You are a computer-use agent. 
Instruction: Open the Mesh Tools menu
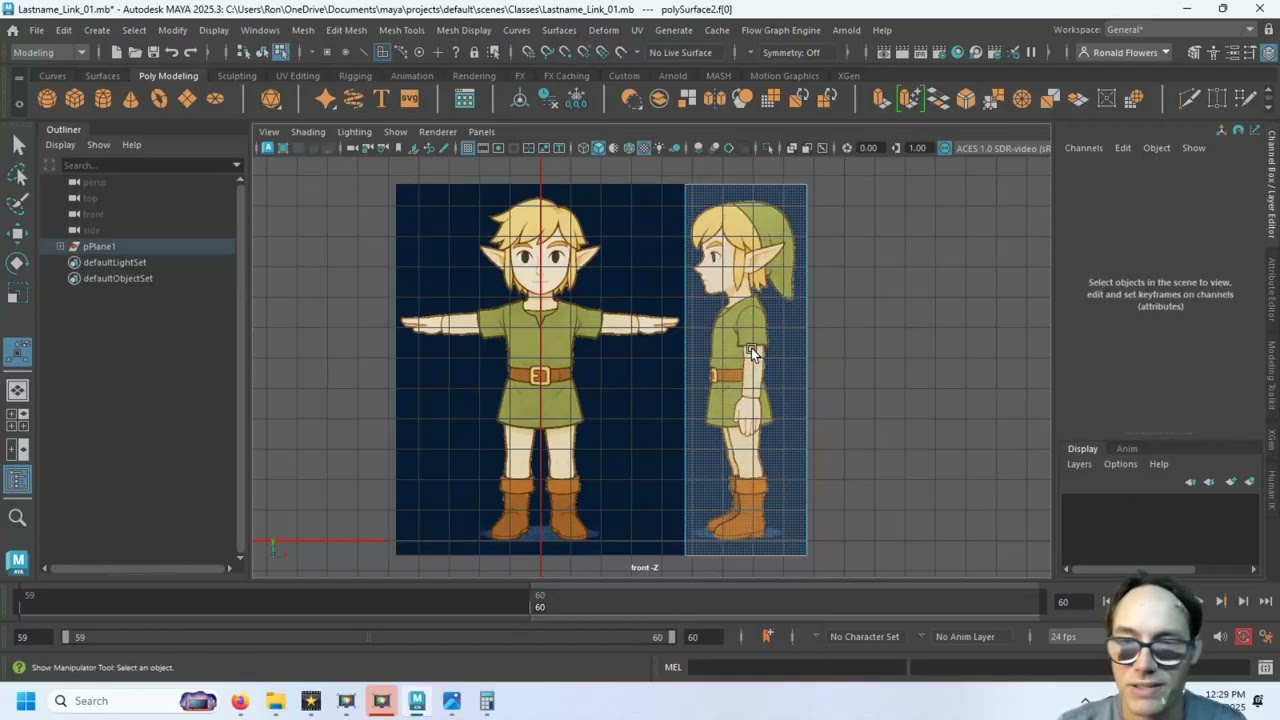pyautogui.click(x=401, y=30)
